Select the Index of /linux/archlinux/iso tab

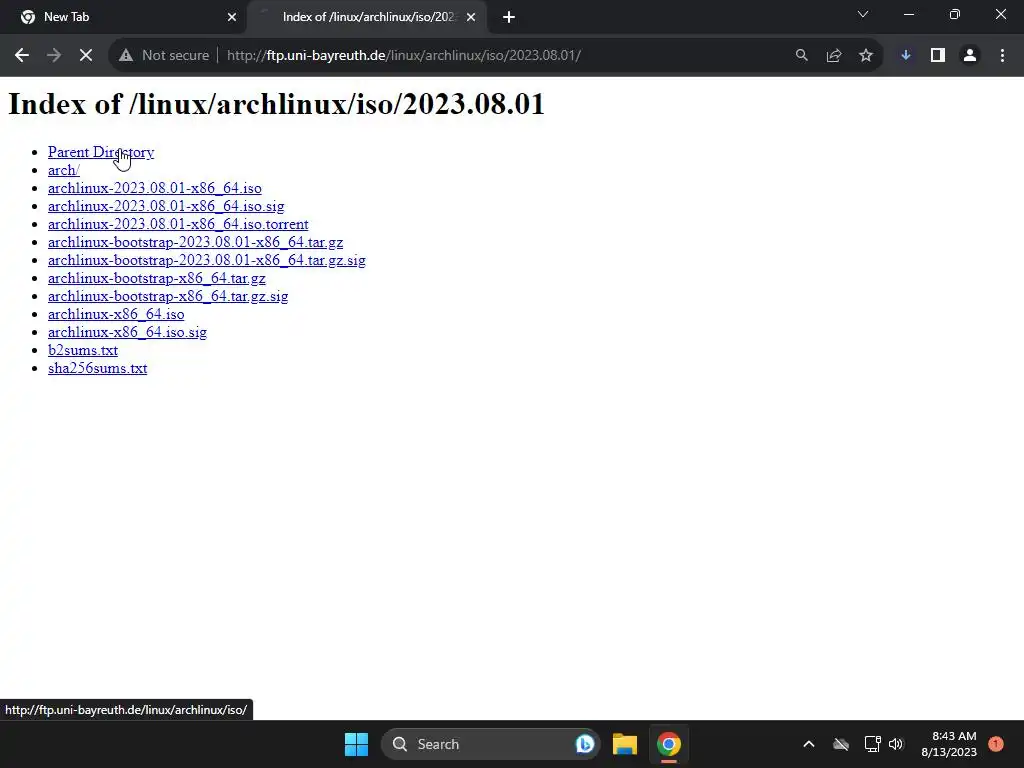[x=367, y=17]
